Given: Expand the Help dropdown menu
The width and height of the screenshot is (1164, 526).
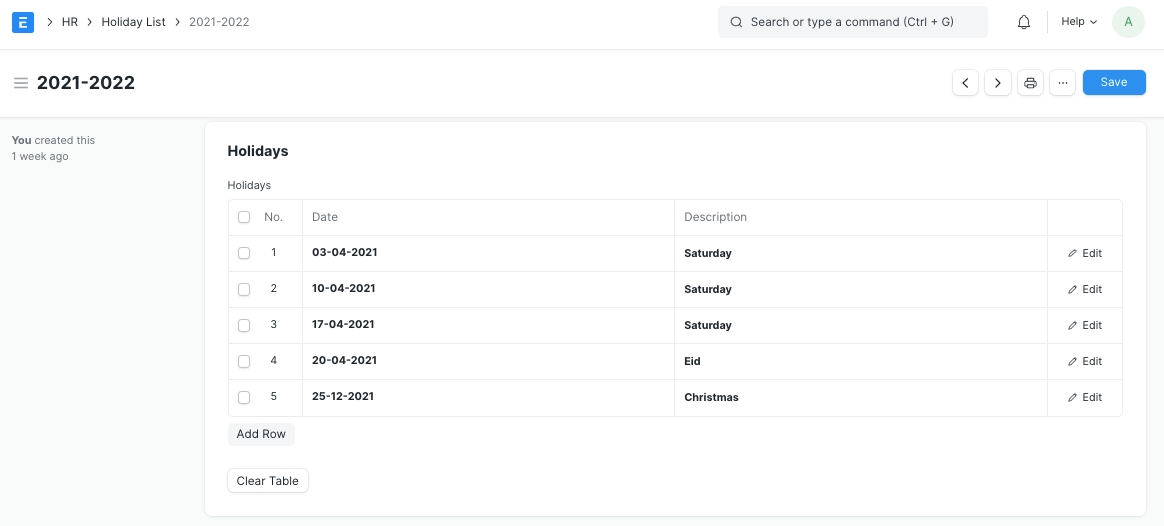Looking at the screenshot, I should (1078, 22).
